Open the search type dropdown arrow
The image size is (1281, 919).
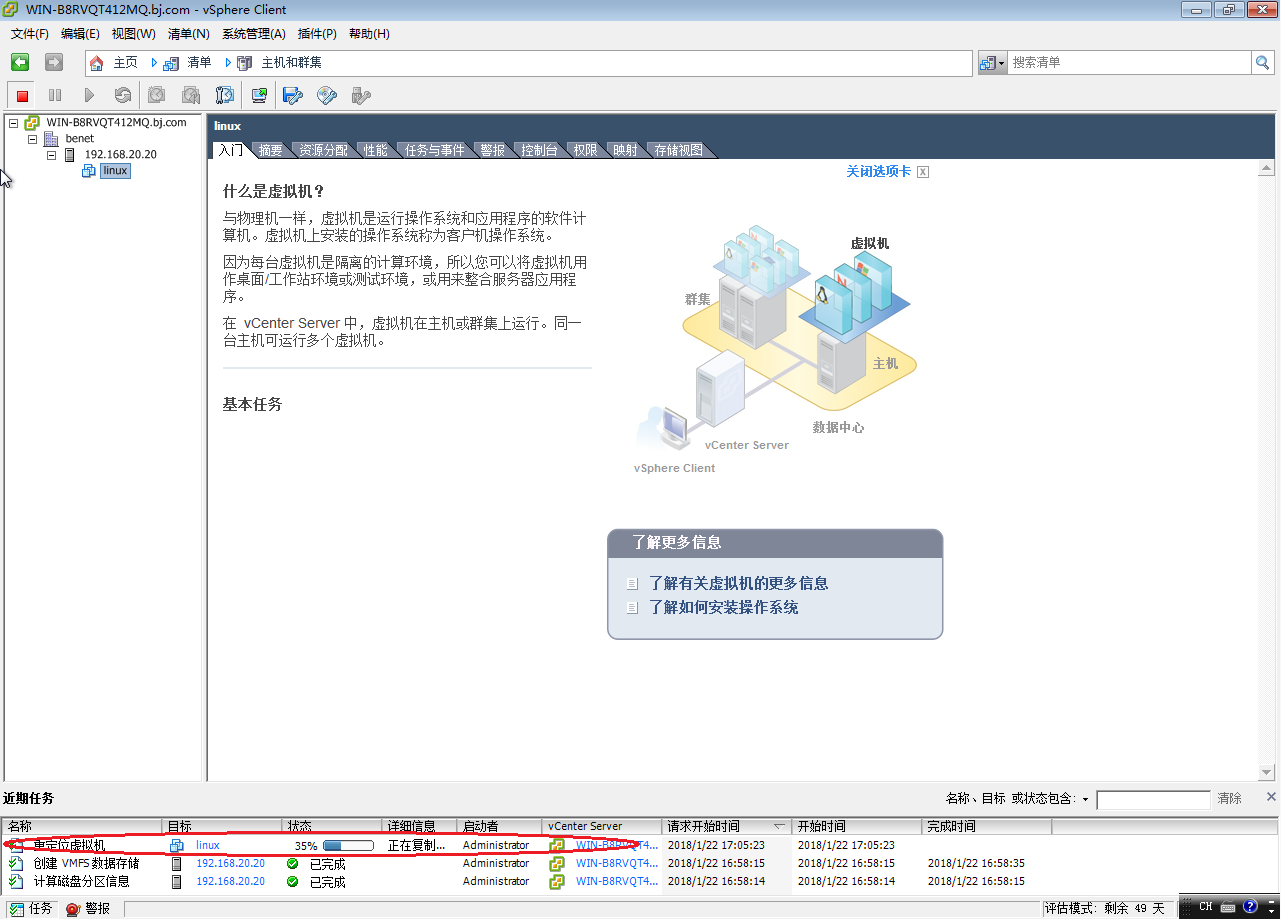tap(1001, 63)
